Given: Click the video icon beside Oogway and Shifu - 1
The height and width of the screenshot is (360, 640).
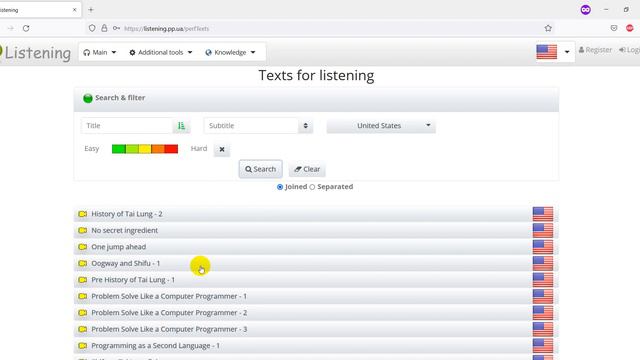Looking at the screenshot, I should [x=82, y=263].
